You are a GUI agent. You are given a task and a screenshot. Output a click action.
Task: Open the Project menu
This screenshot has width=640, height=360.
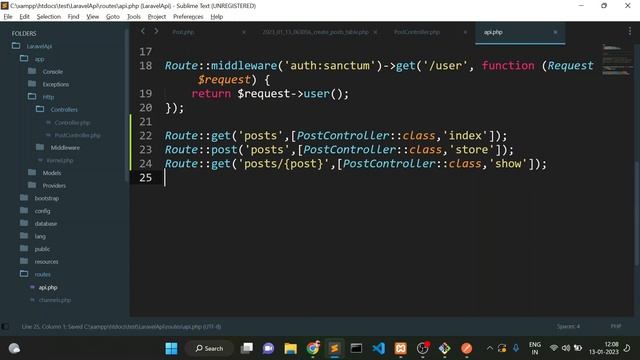tap(157, 17)
